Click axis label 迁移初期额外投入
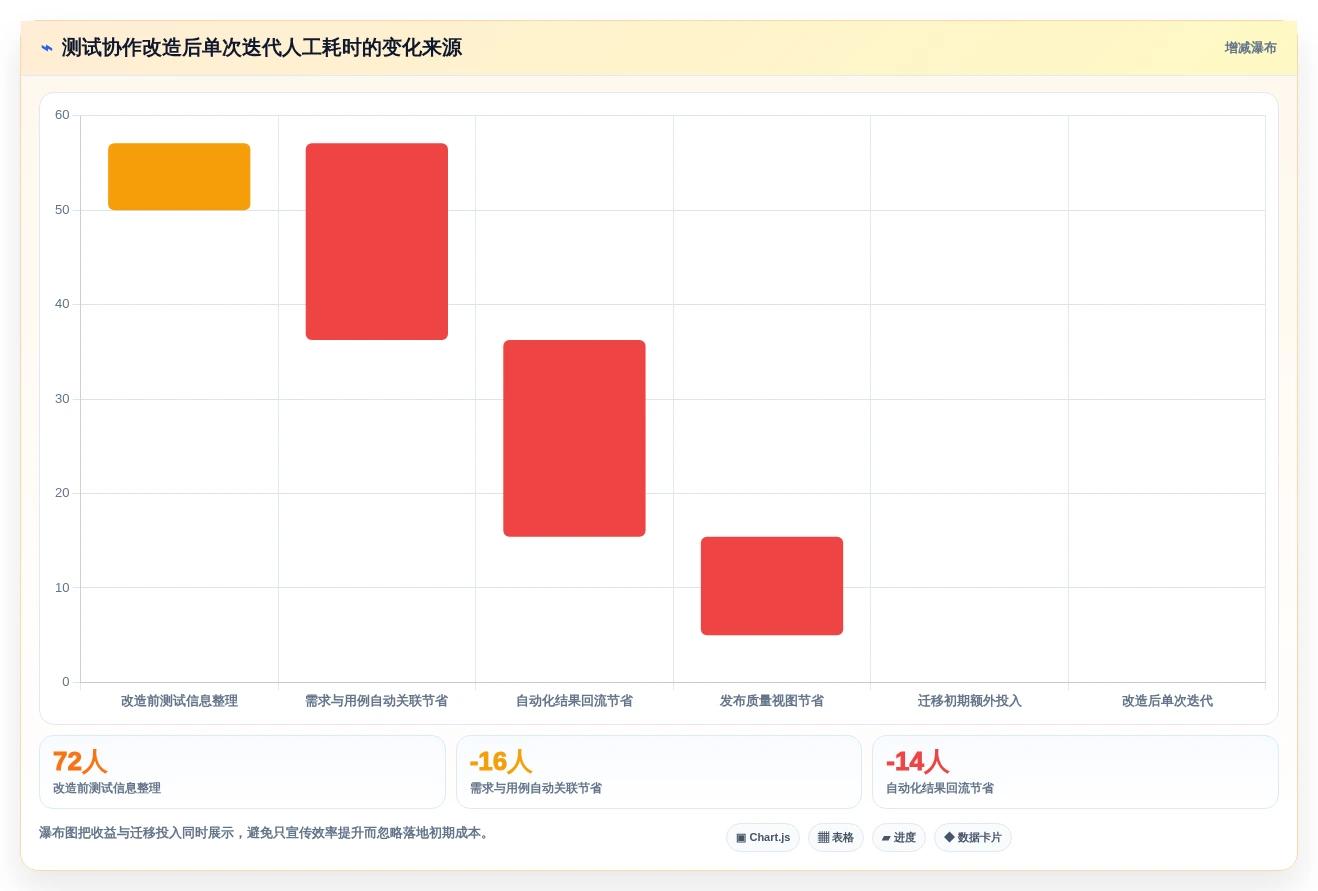 click(x=970, y=701)
